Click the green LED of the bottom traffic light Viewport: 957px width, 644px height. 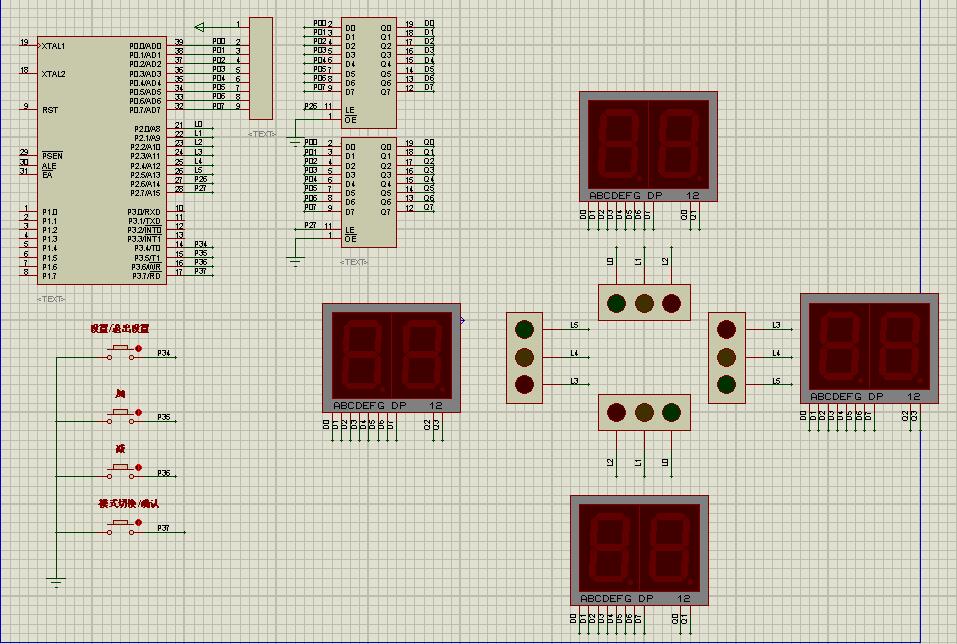click(x=671, y=412)
